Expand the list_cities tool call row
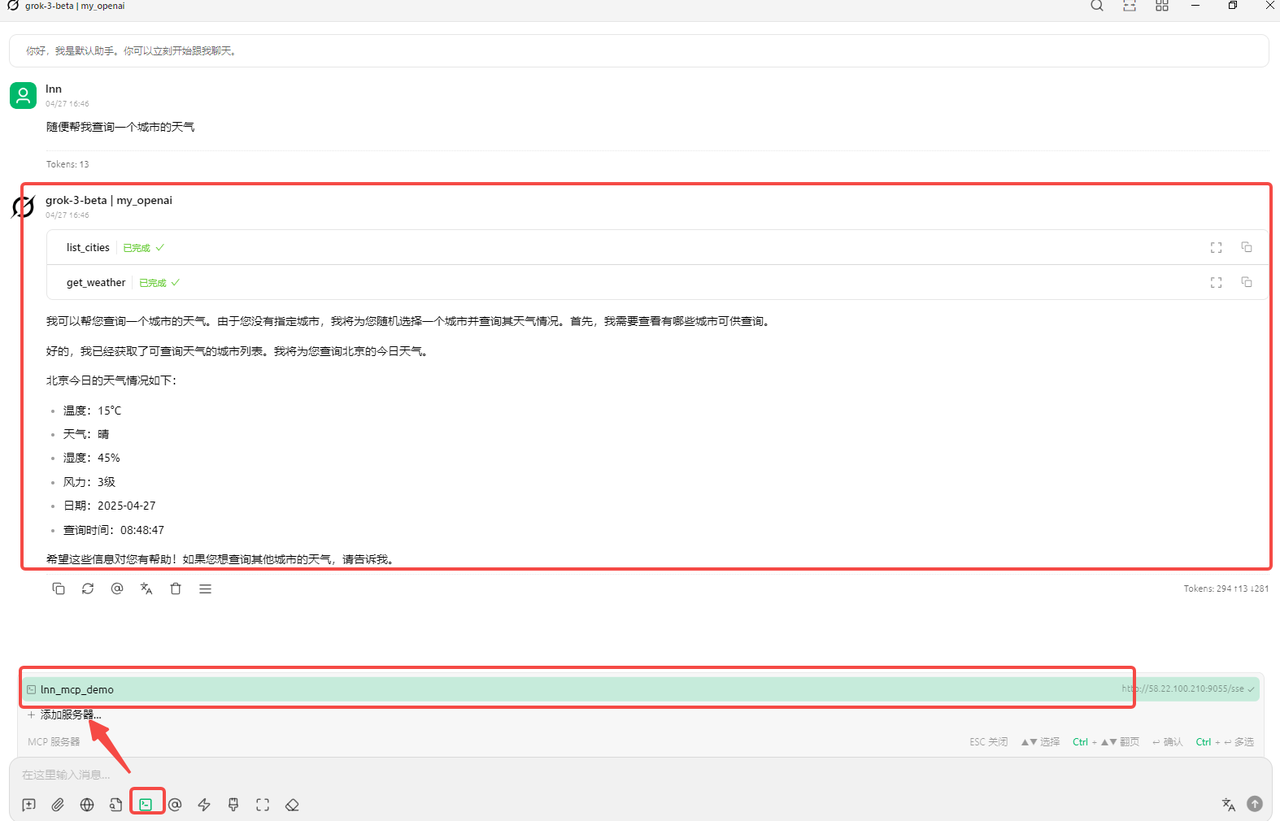1280x821 pixels. tap(657, 247)
